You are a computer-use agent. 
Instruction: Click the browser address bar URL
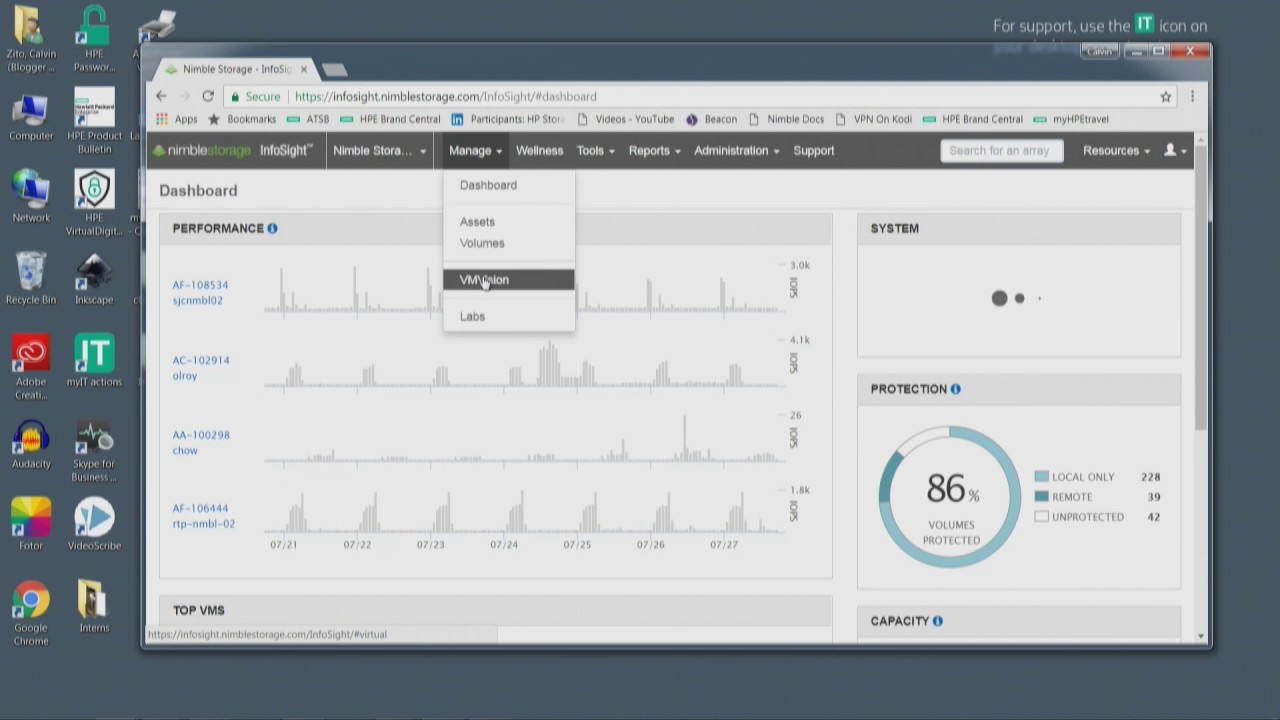pyautogui.click(x=445, y=96)
